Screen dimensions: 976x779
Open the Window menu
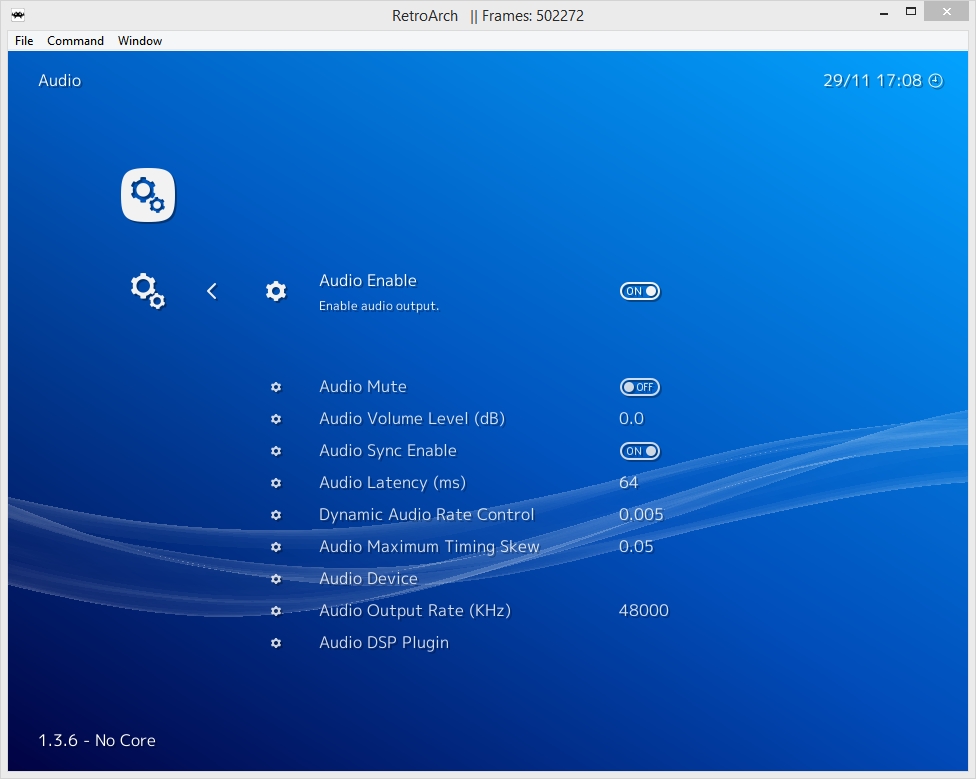(x=140, y=40)
